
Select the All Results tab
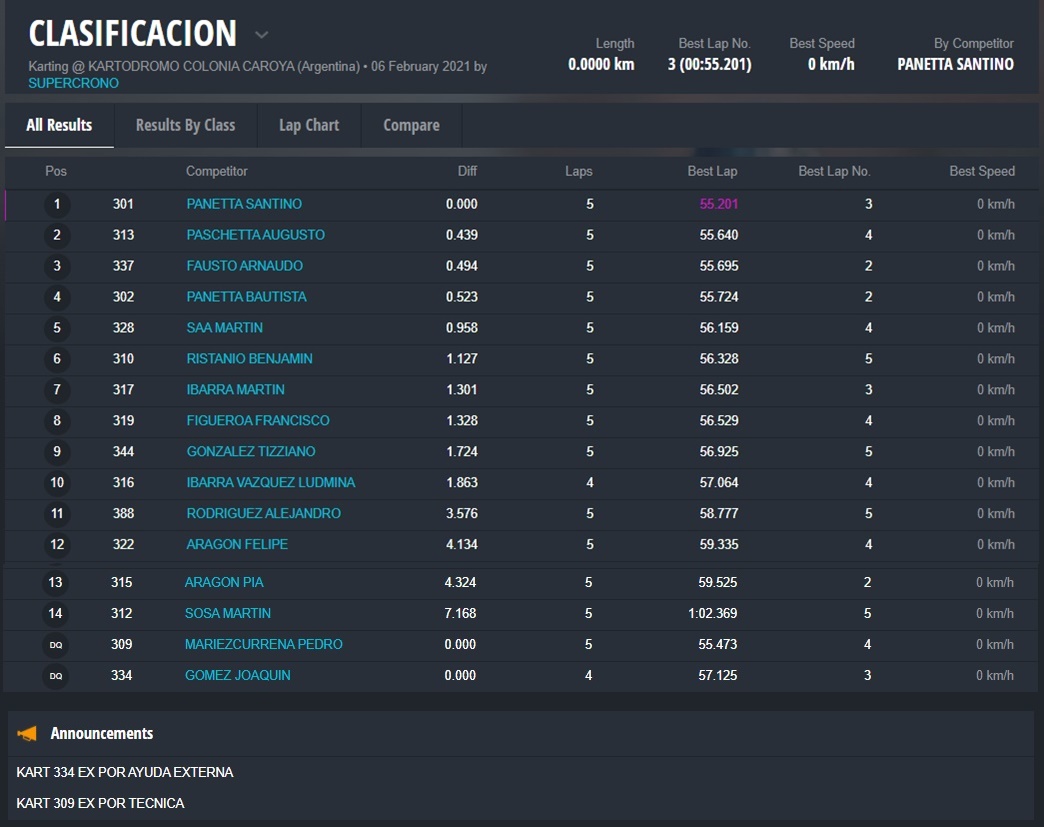59,125
